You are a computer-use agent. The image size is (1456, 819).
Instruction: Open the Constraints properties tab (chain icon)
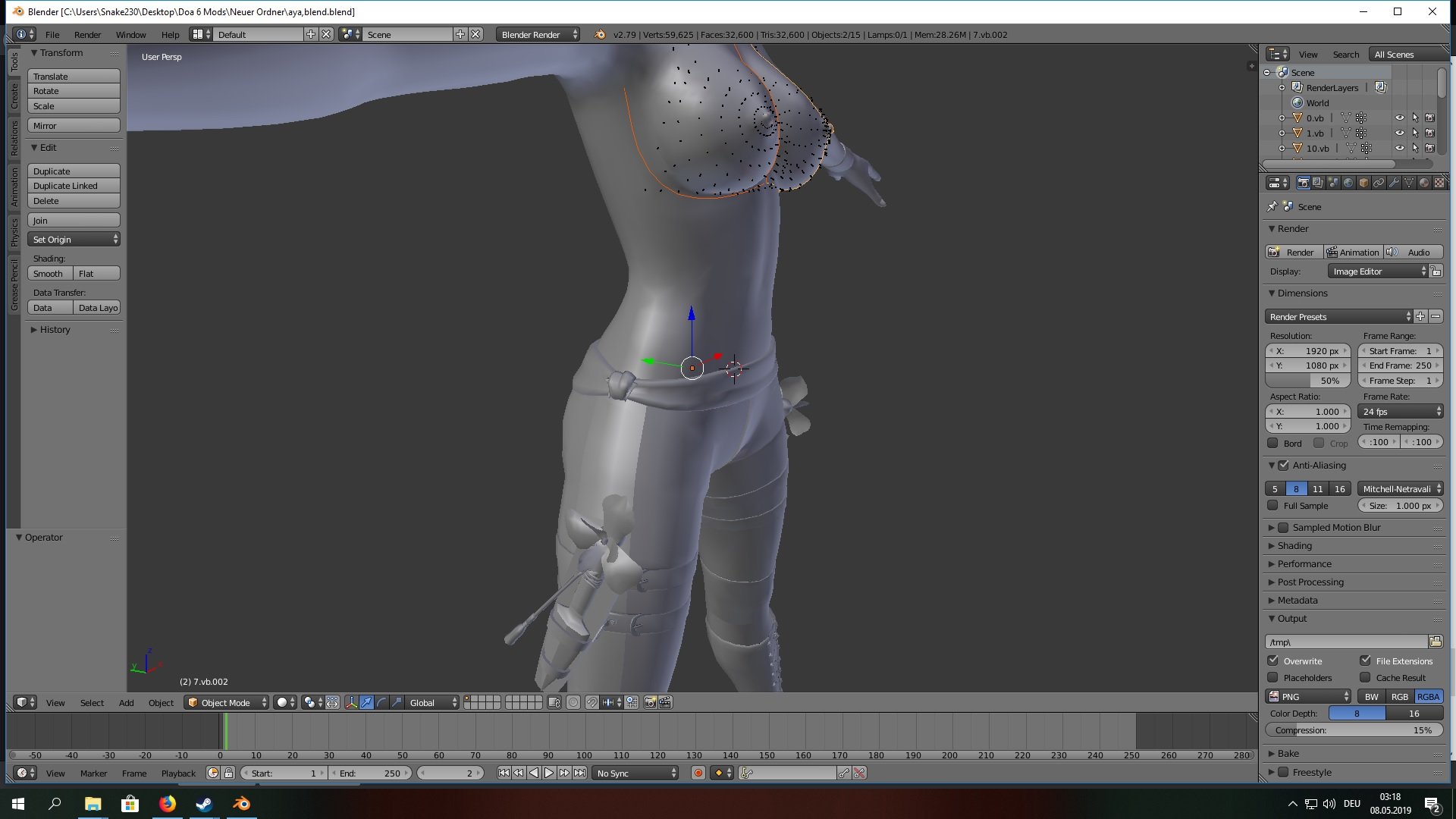[x=1379, y=183]
